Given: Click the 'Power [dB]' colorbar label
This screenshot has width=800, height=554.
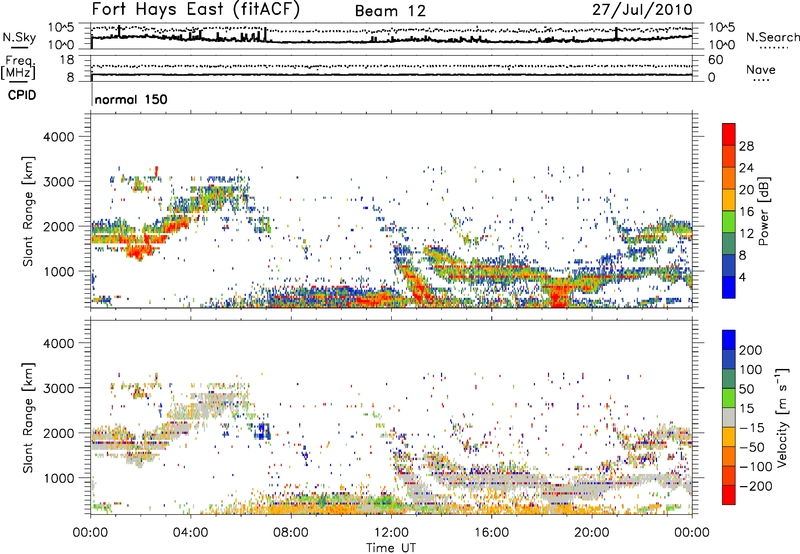Looking at the screenshot, I should (763, 211).
